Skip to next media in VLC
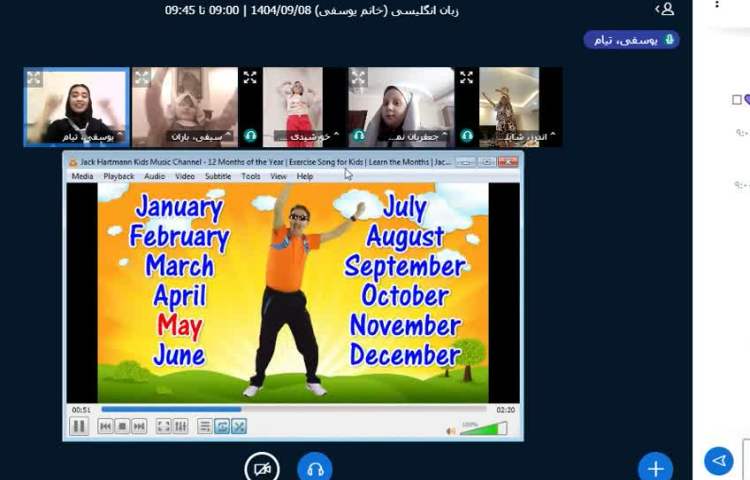The width and height of the screenshot is (750, 480). 139,427
